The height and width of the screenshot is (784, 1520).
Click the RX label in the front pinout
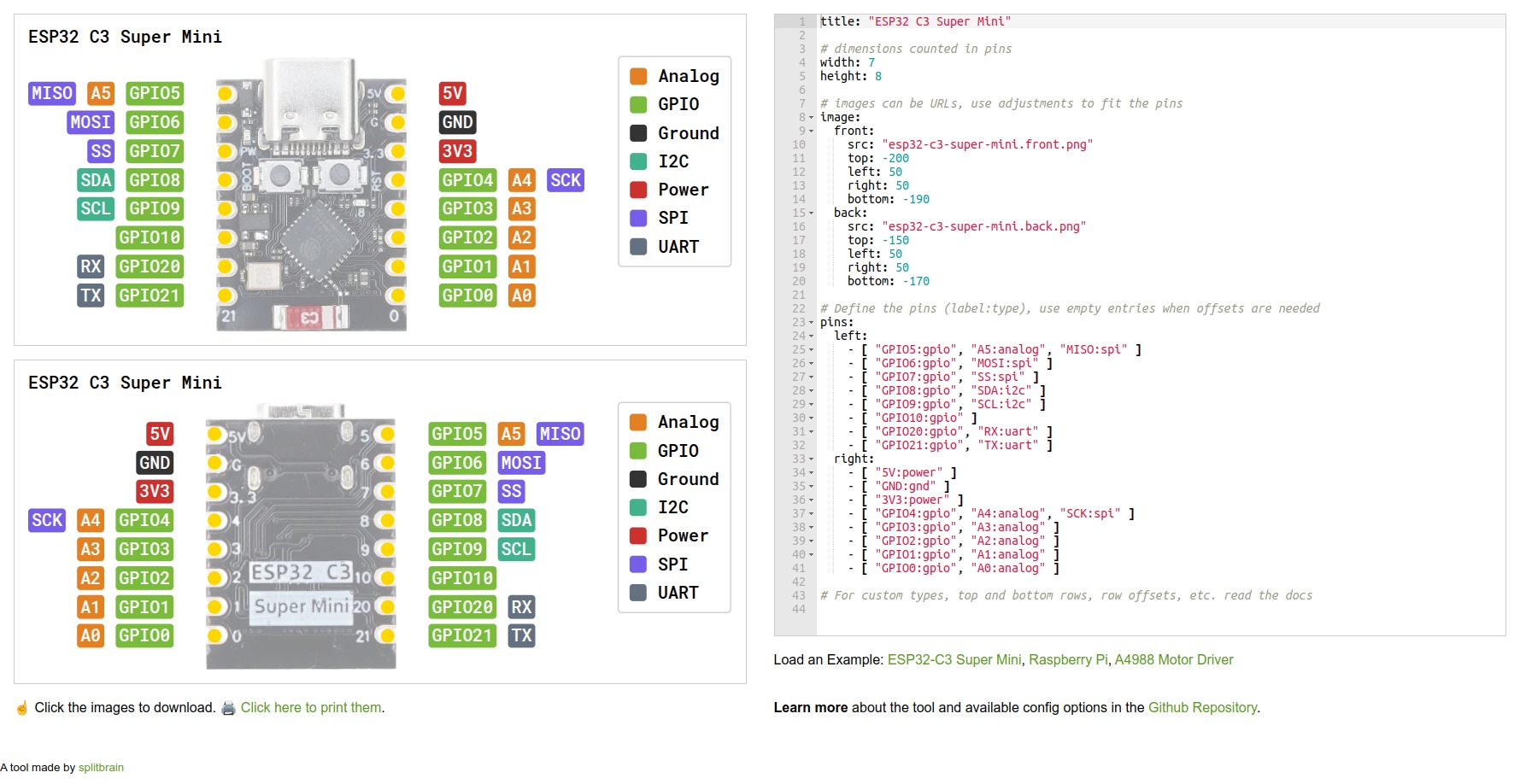coord(91,266)
